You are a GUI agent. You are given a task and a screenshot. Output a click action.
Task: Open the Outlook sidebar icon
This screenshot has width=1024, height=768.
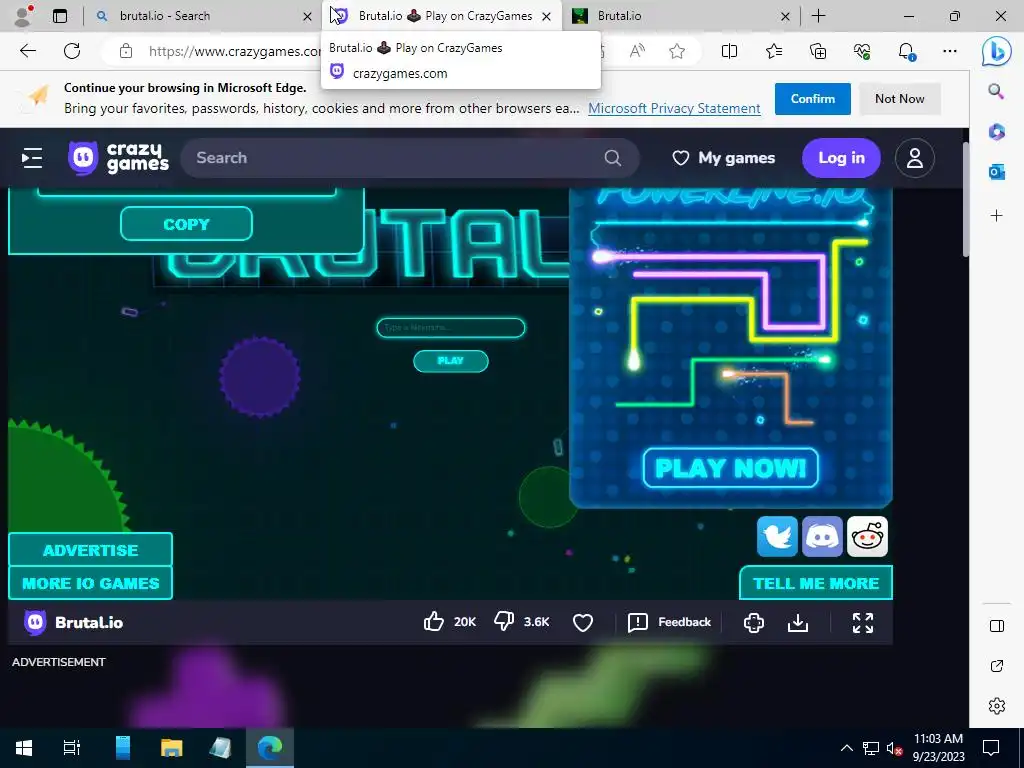pyautogui.click(x=997, y=172)
